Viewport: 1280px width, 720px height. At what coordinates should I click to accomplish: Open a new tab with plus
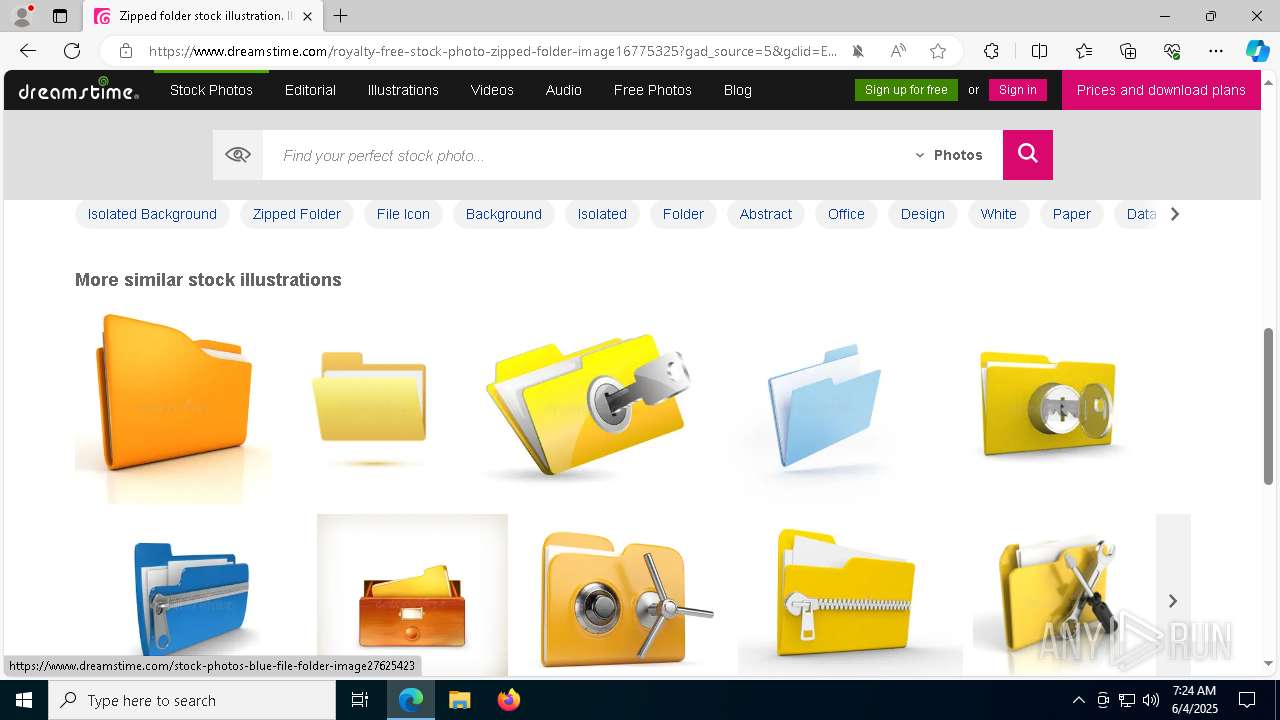(341, 16)
